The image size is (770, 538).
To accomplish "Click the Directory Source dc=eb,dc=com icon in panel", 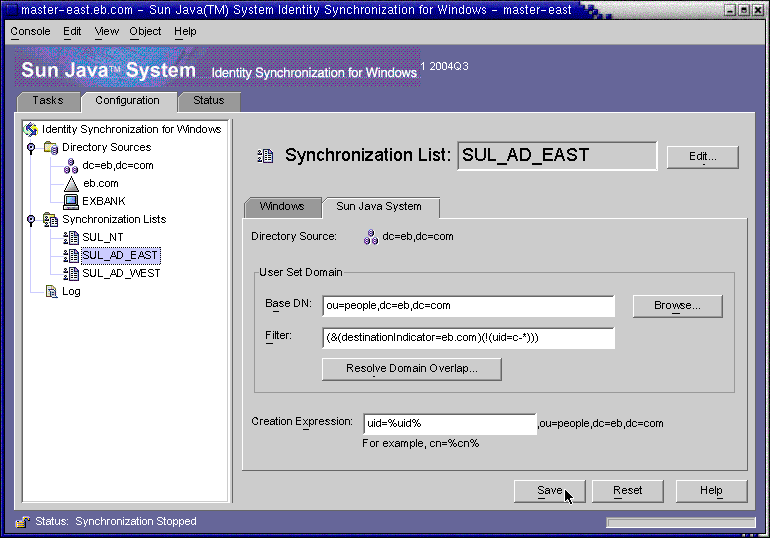I will 371,237.
